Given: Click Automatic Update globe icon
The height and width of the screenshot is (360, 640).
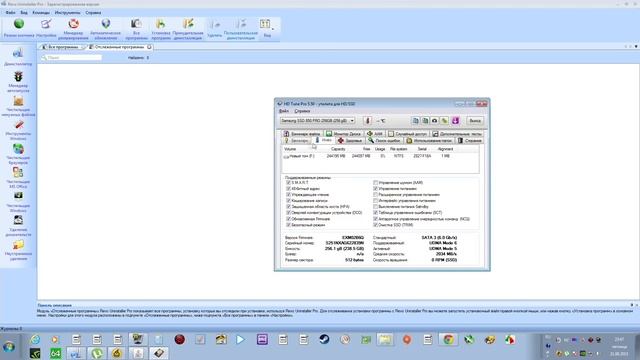Looking at the screenshot, I should [106, 24].
